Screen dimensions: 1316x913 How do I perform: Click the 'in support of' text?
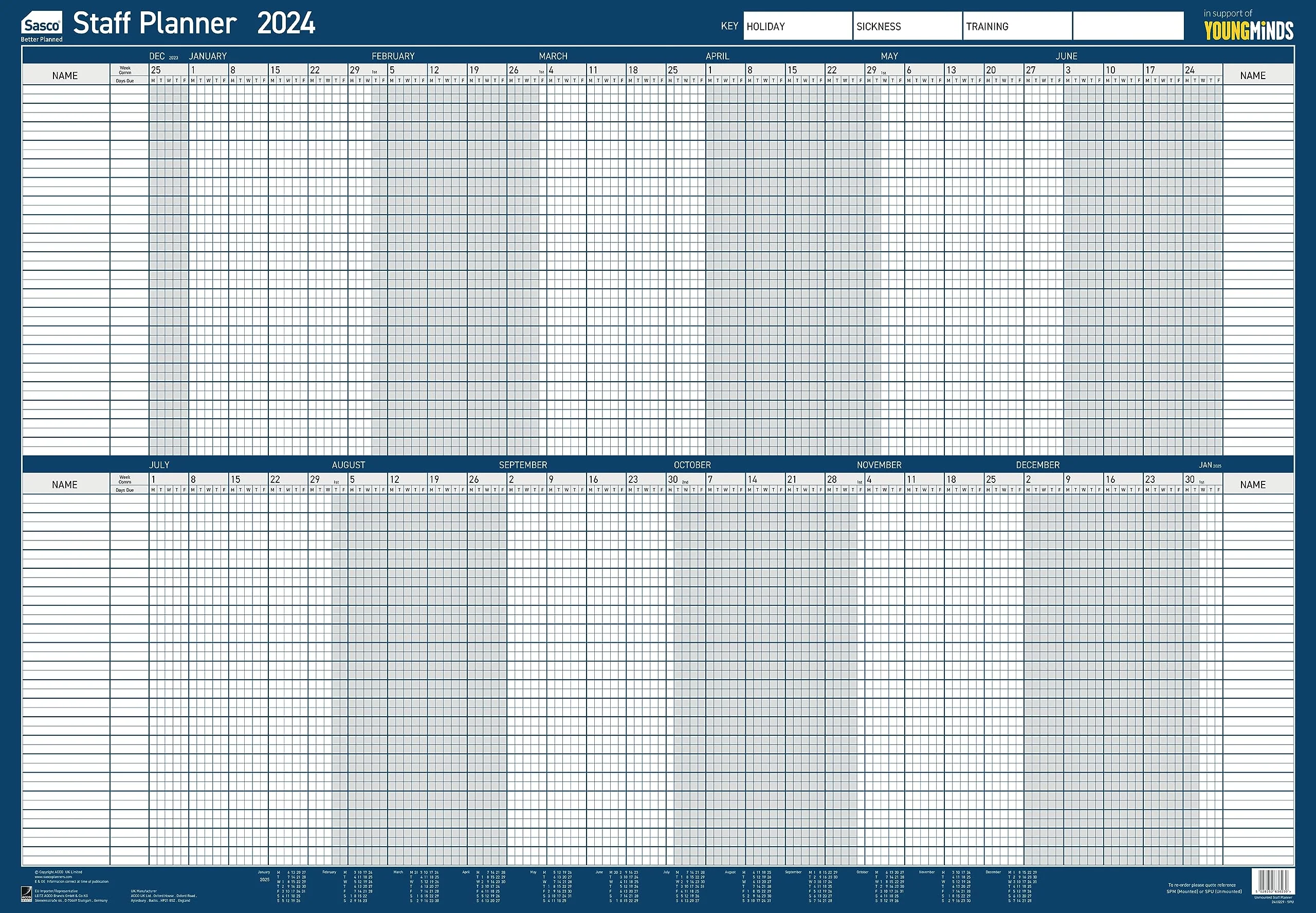pyautogui.click(x=1228, y=13)
